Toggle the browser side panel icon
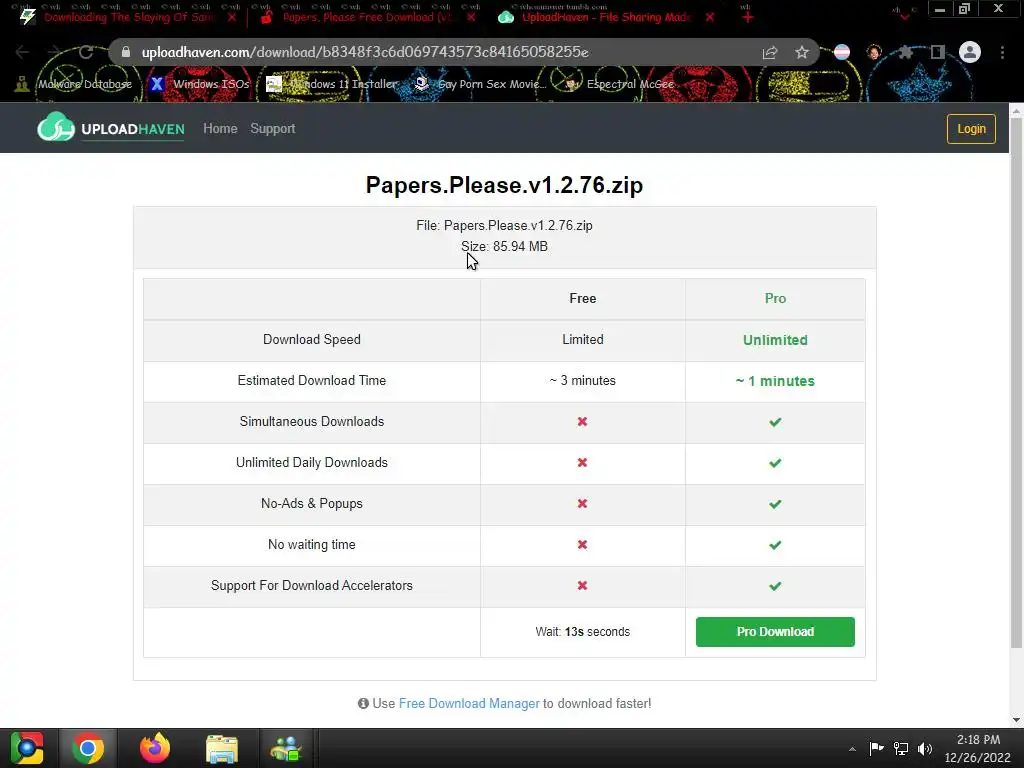Viewport: 1024px width, 768px height. click(x=937, y=52)
